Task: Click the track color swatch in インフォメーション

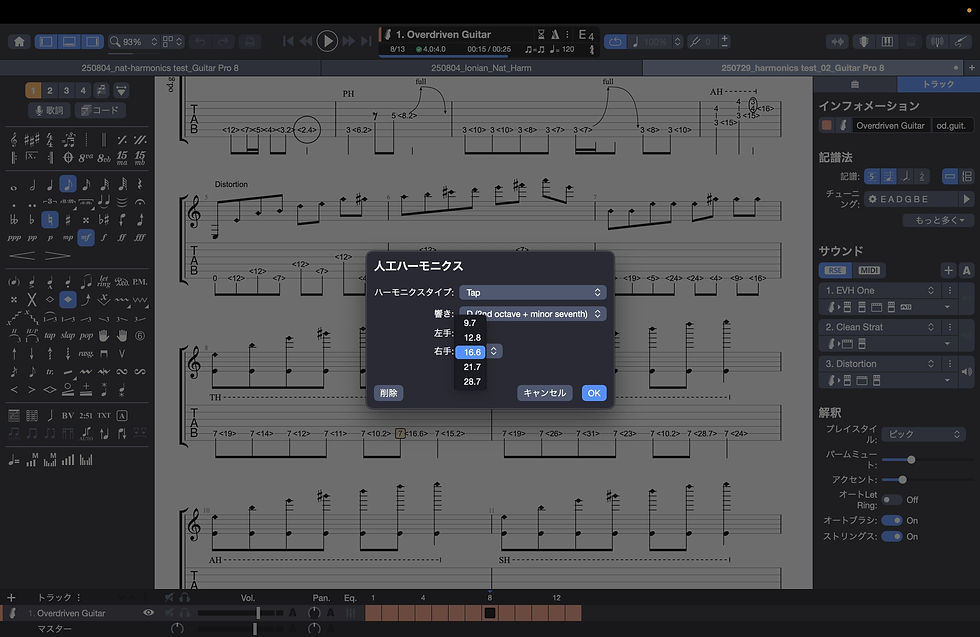Action: pos(826,126)
